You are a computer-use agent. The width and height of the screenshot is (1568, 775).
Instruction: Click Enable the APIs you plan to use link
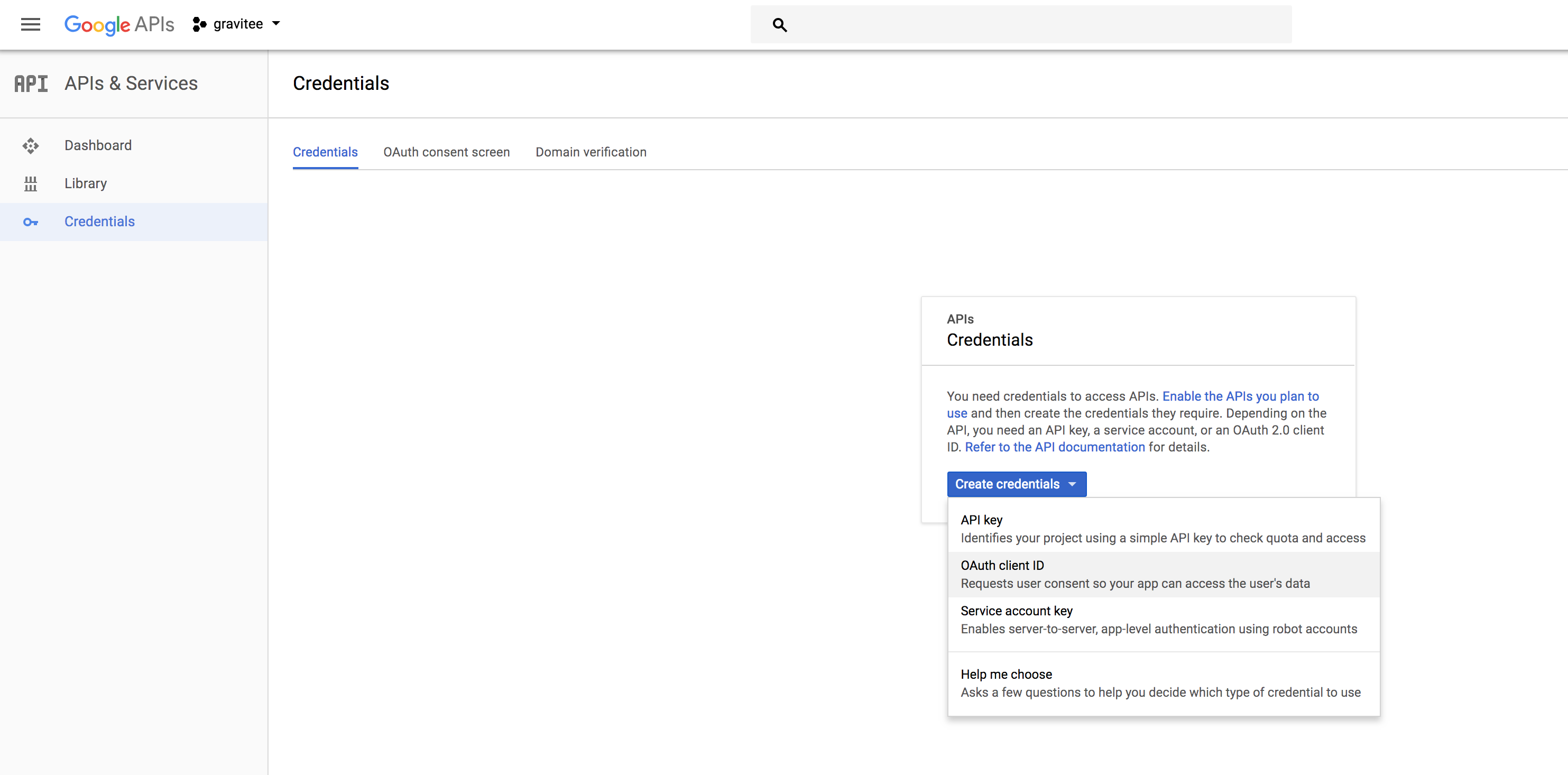click(x=1240, y=396)
